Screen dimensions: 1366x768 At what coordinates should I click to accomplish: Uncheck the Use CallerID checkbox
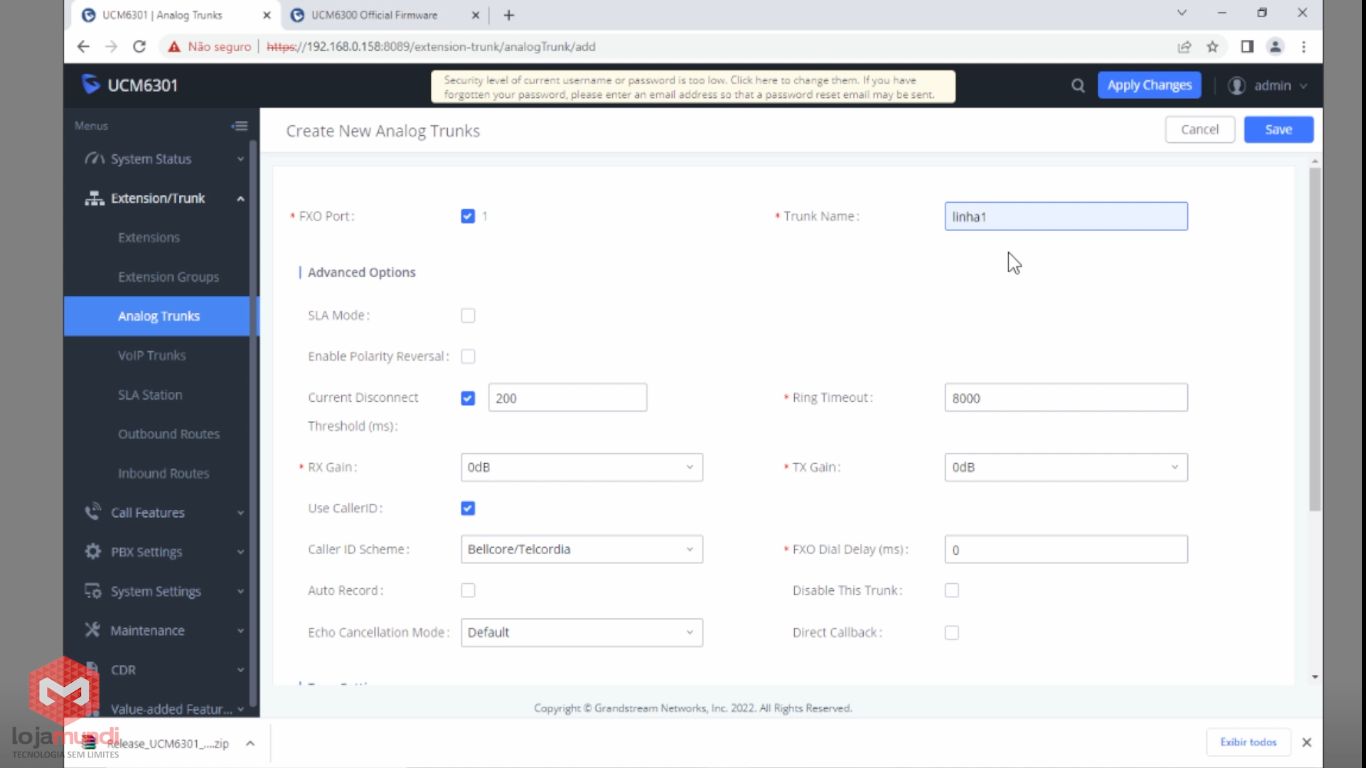[468, 509]
